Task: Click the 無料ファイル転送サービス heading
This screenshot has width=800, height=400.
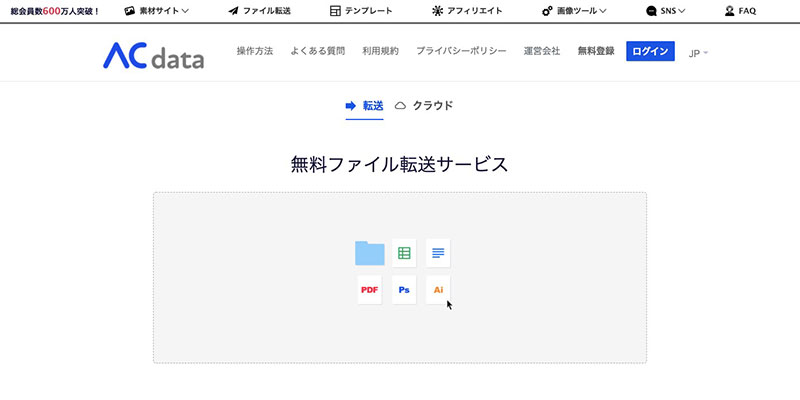Action: tap(399, 165)
